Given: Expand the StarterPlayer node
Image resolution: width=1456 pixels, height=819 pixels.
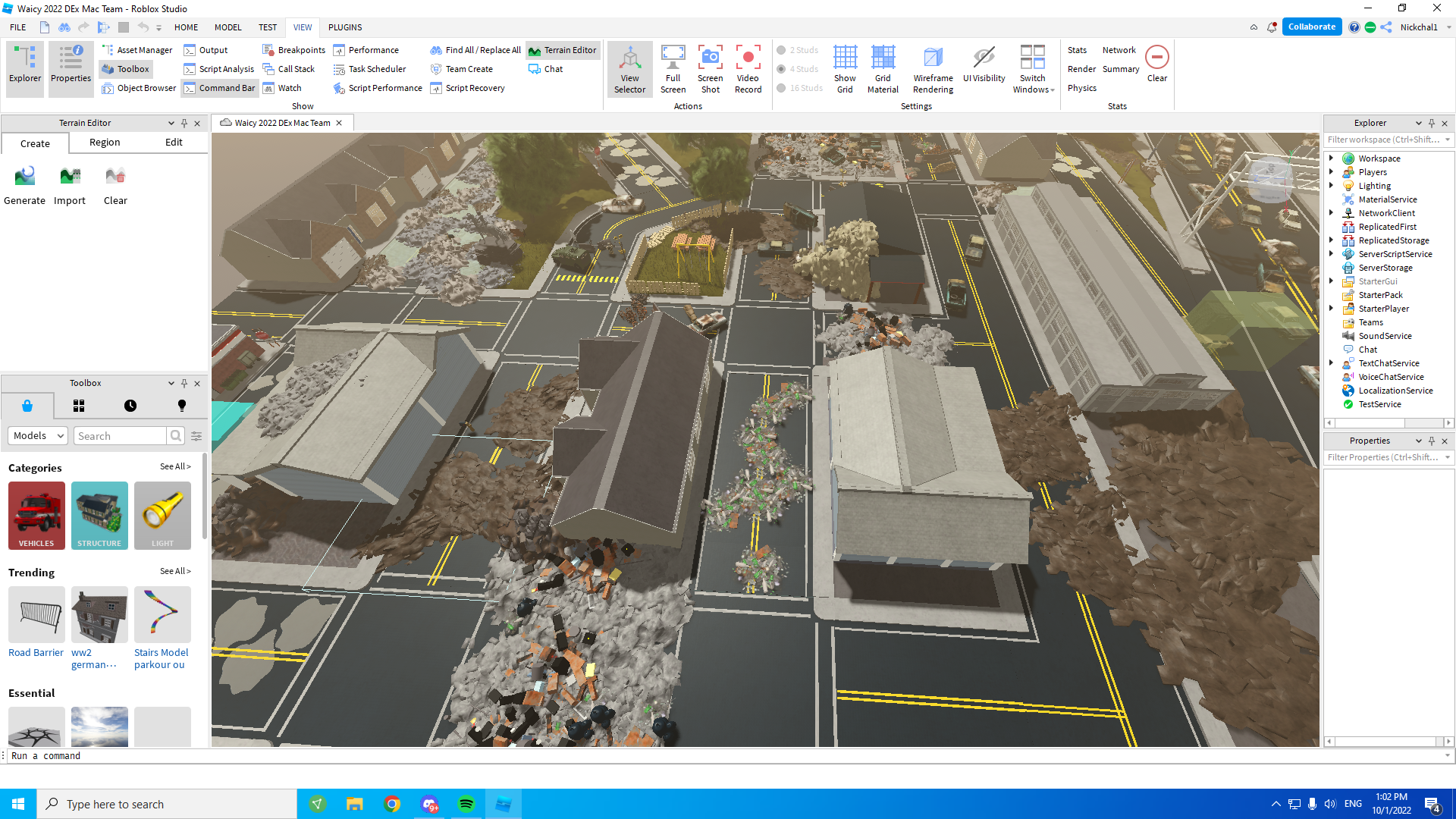Looking at the screenshot, I should click(1331, 308).
